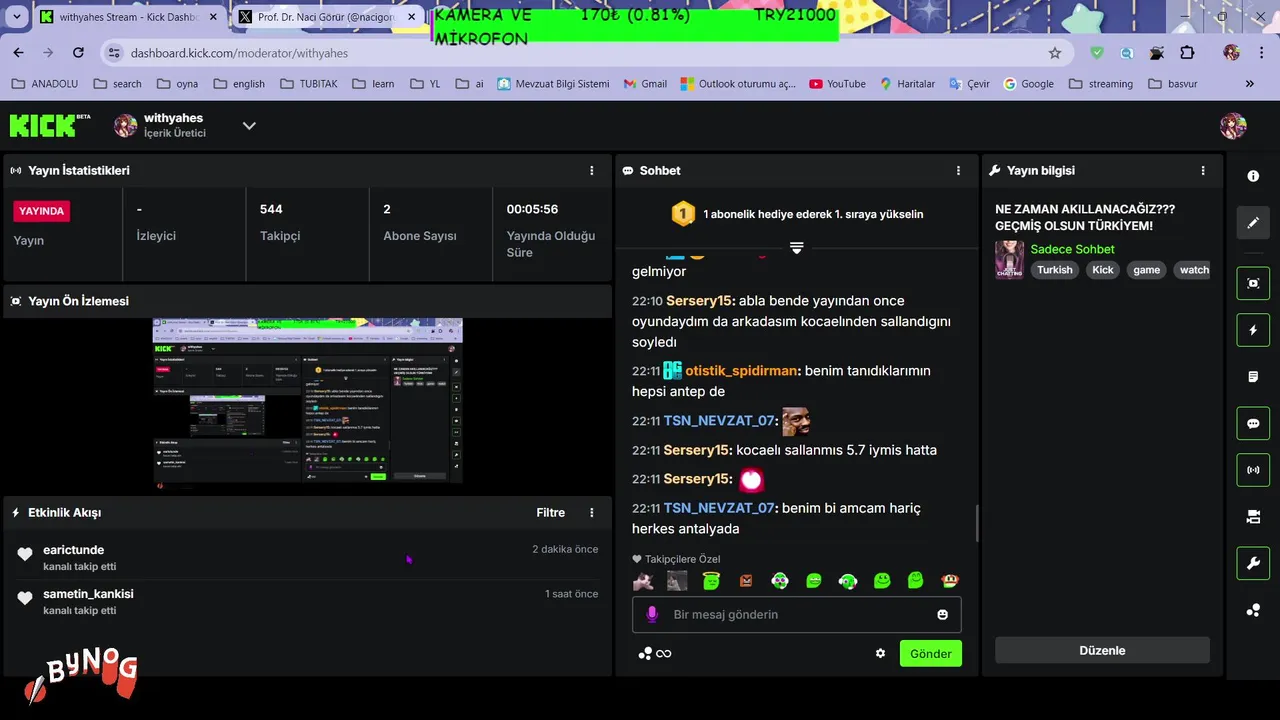Image resolution: width=1280 pixels, height=720 pixels.
Task: Open Yayın bilgisi panel three-dot menu
Action: coord(1203,171)
